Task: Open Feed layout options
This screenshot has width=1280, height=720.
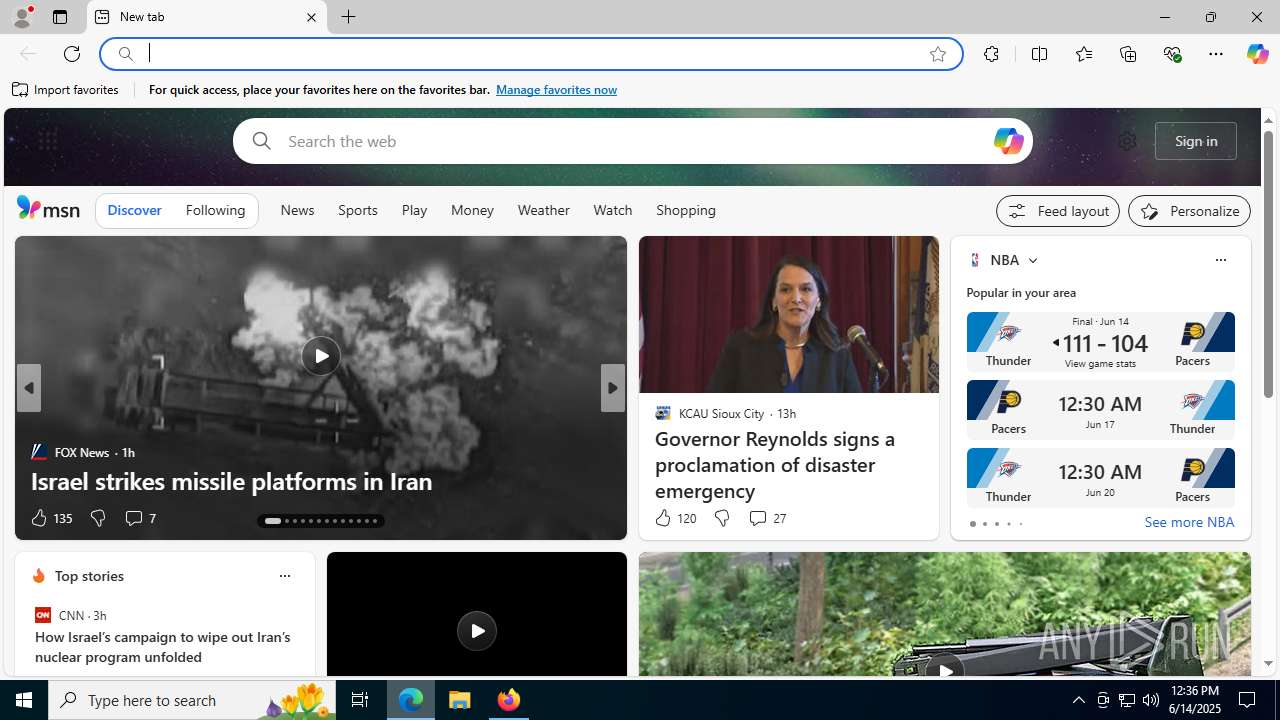Action: coord(1058,211)
